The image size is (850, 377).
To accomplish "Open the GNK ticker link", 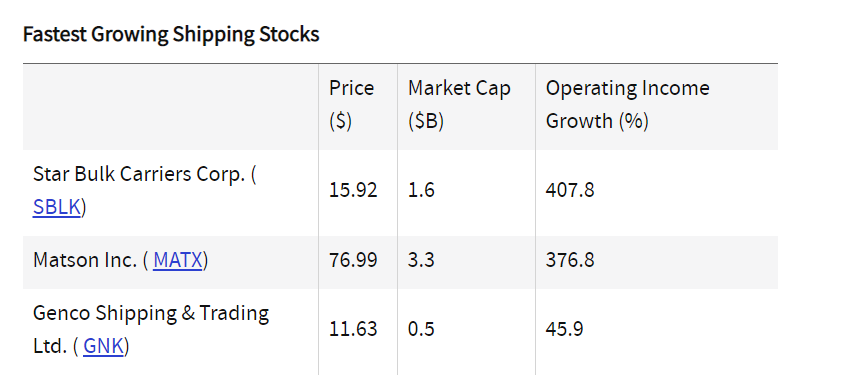I will coord(104,346).
